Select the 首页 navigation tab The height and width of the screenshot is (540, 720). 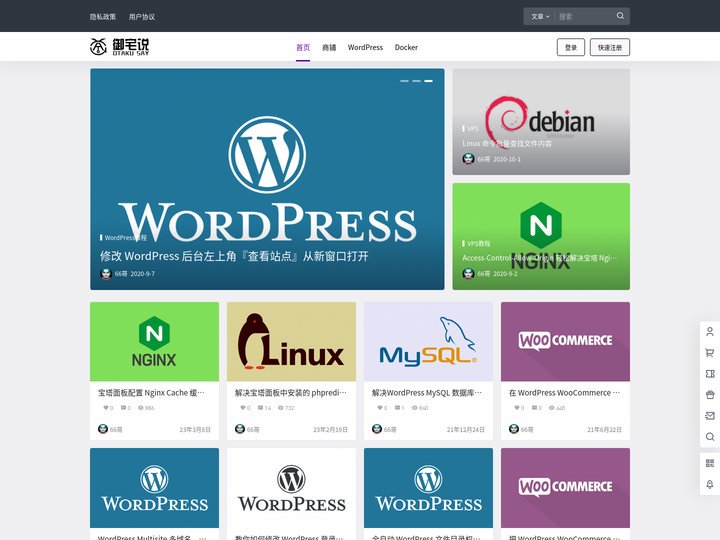pyautogui.click(x=303, y=47)
